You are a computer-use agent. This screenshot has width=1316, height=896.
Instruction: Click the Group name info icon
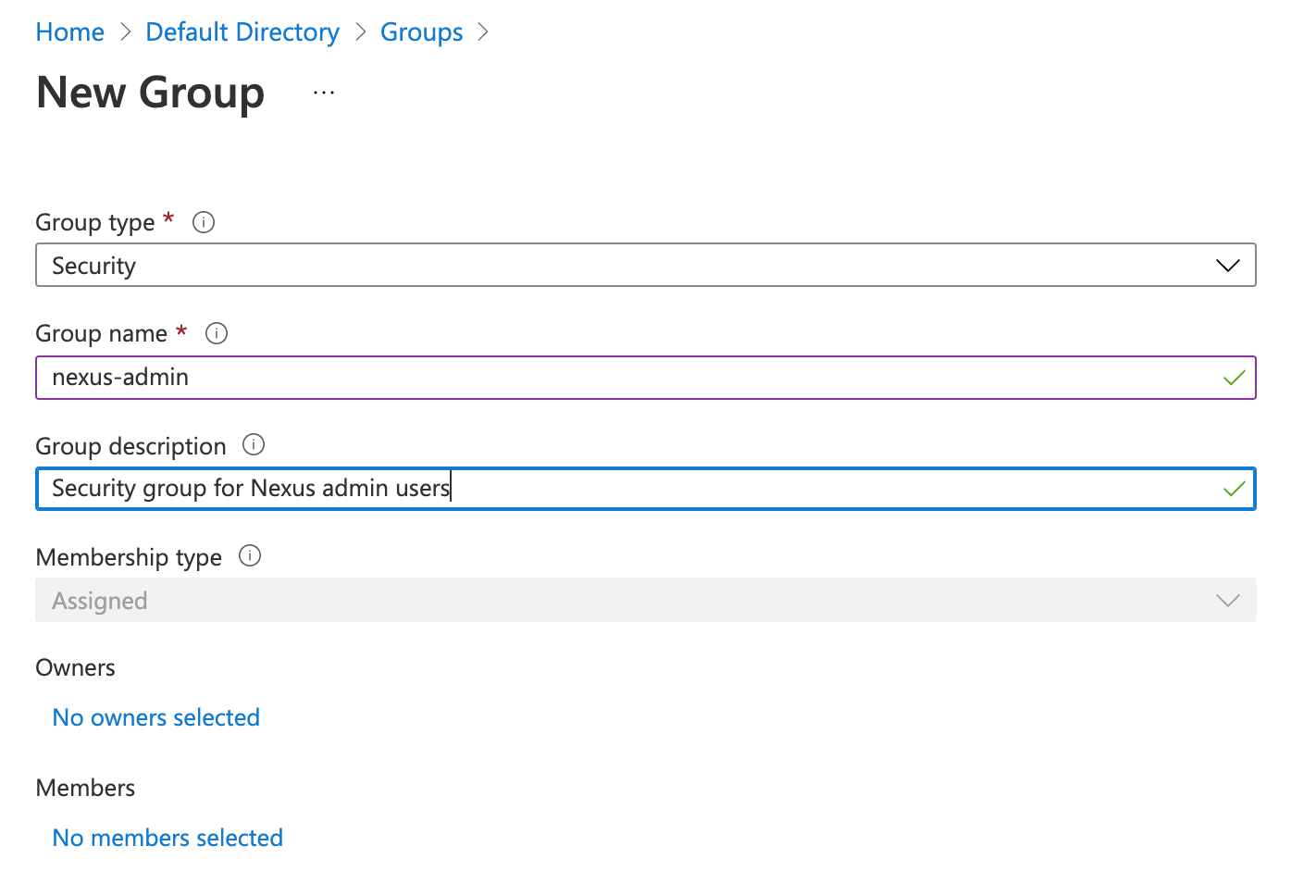click(217, 333)
